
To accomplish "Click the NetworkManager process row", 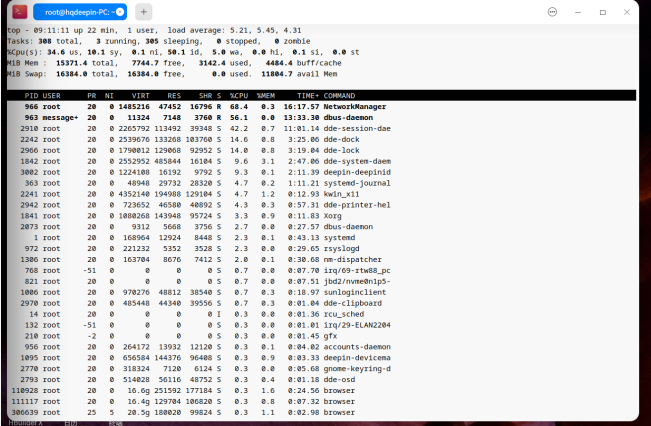I will point(321,107).
